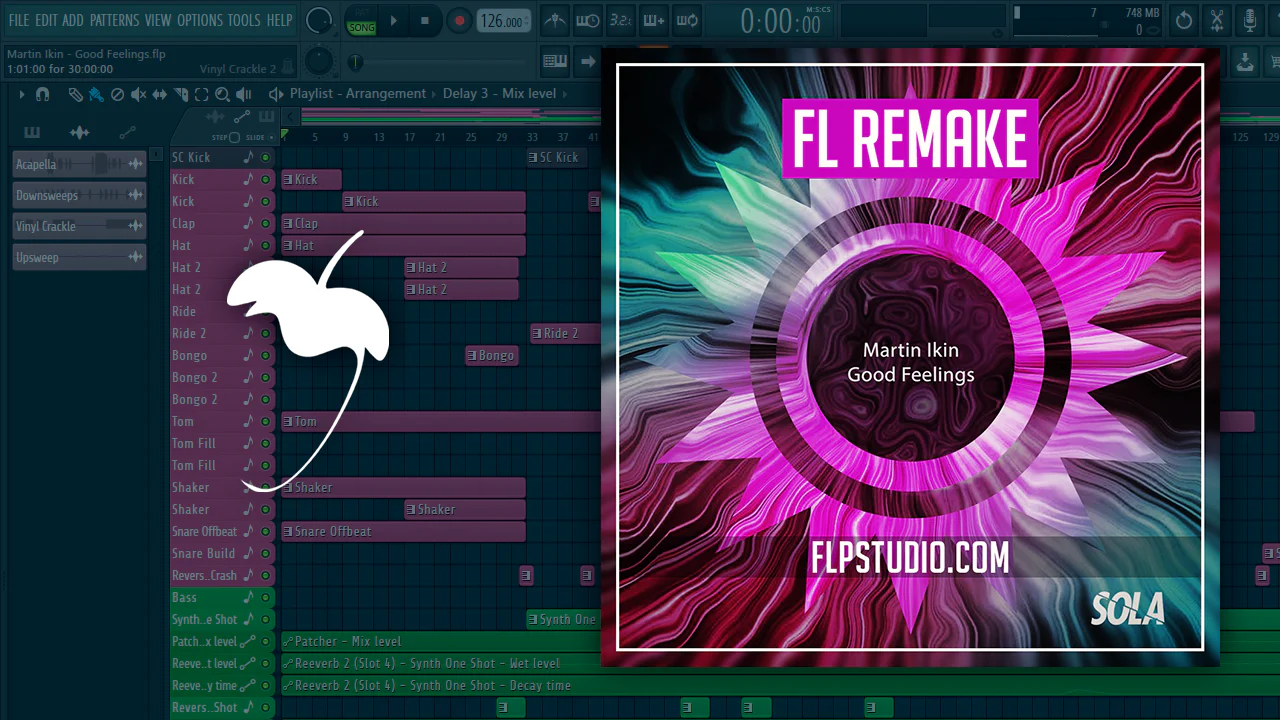Open the PATTERNS menu
Screen dimensions: 1280x720
(x=114, y=20)
